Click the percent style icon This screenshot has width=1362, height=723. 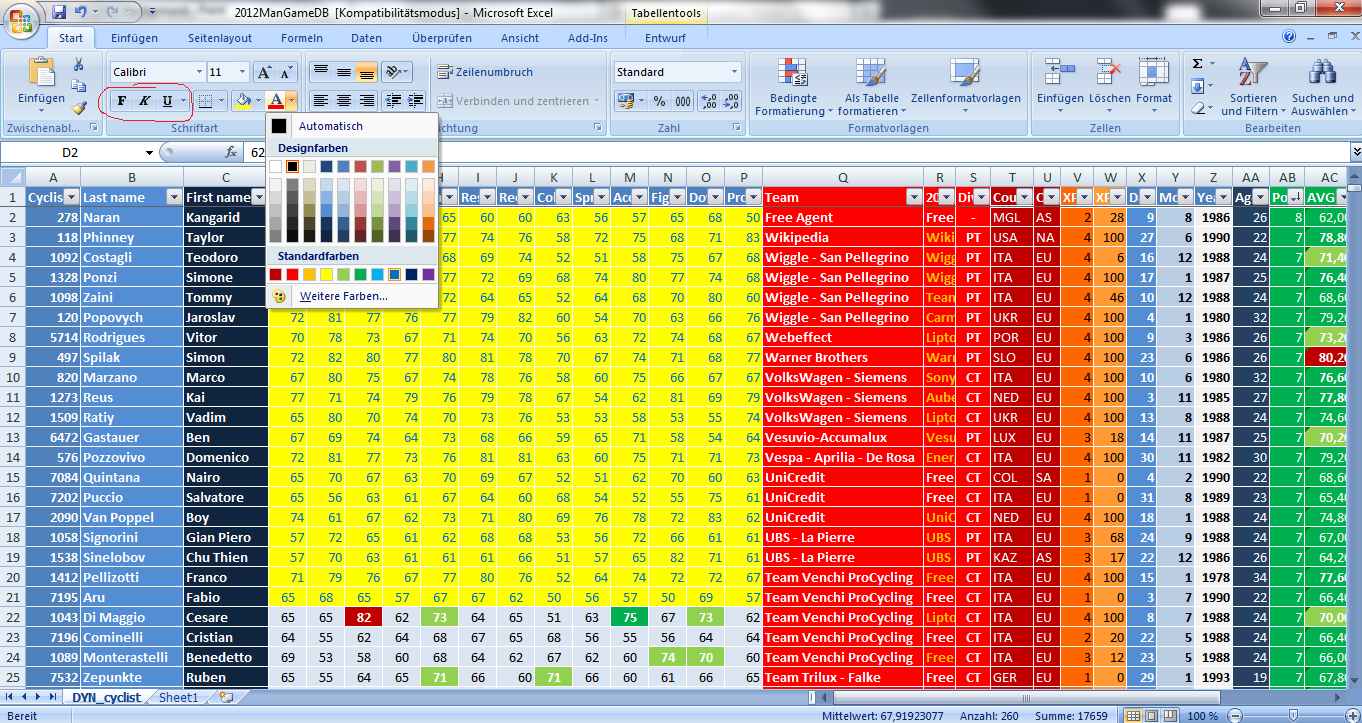[x=659, y=101]
